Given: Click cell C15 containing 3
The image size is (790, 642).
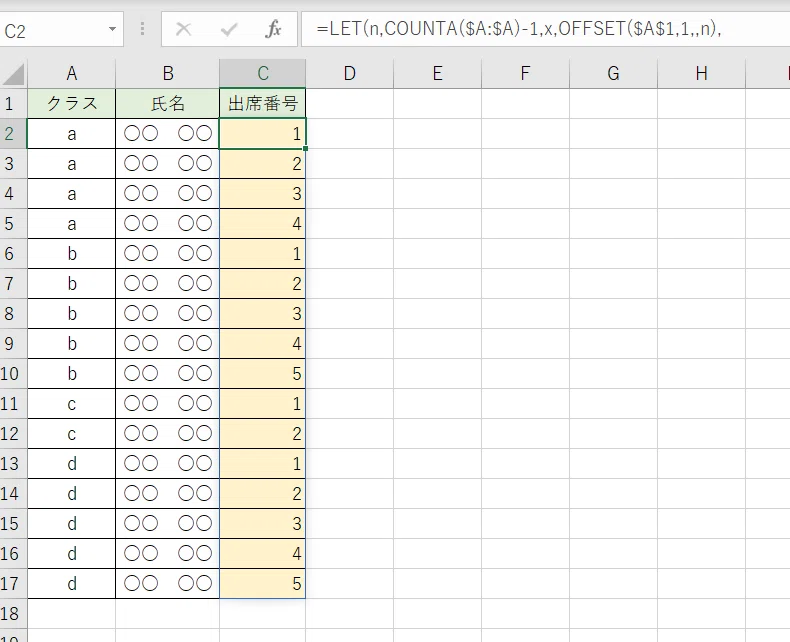Looking at the screenshot, I should (x=262, y=524).
